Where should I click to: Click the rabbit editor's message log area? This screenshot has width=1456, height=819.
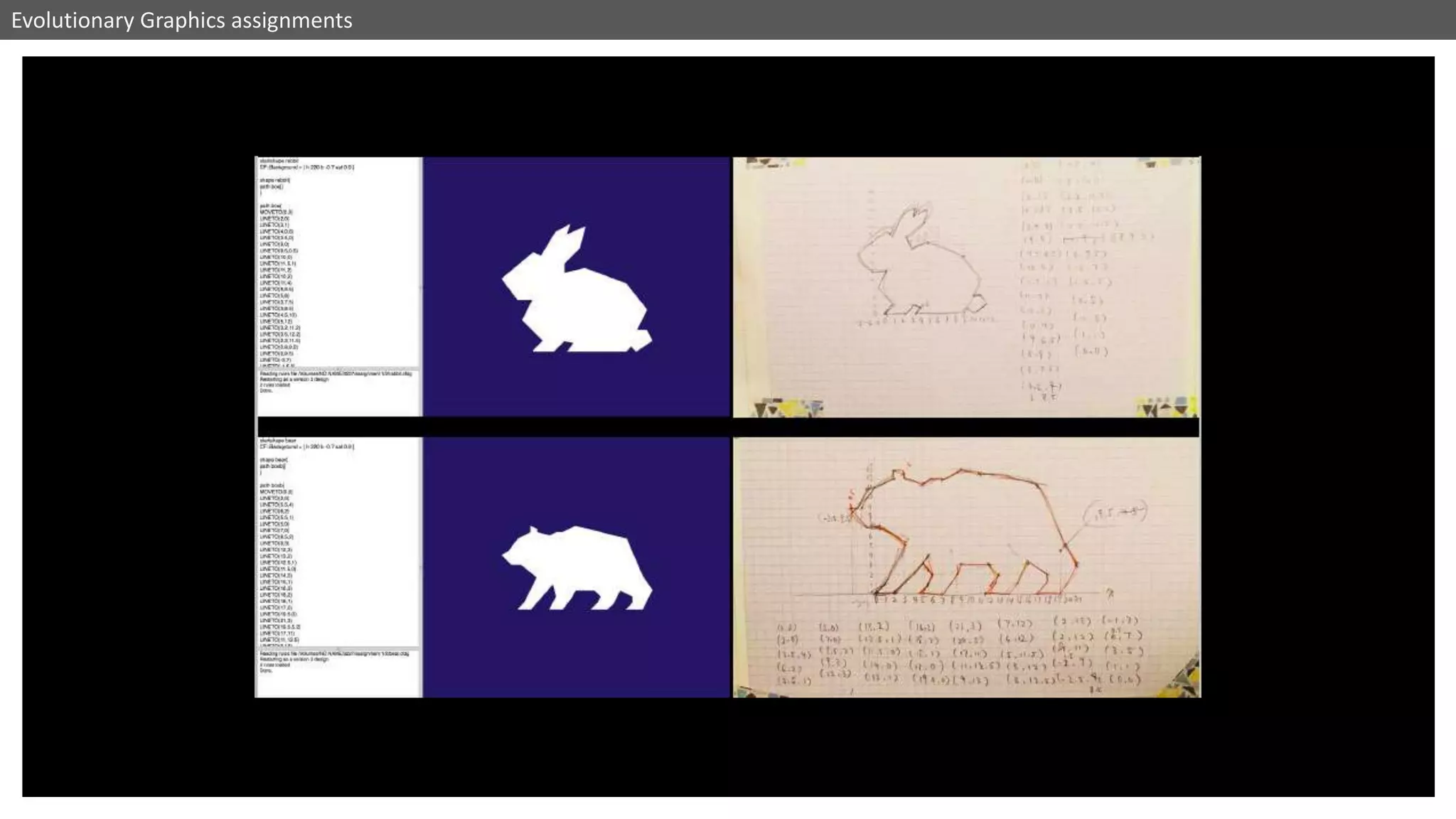point(338,392)
